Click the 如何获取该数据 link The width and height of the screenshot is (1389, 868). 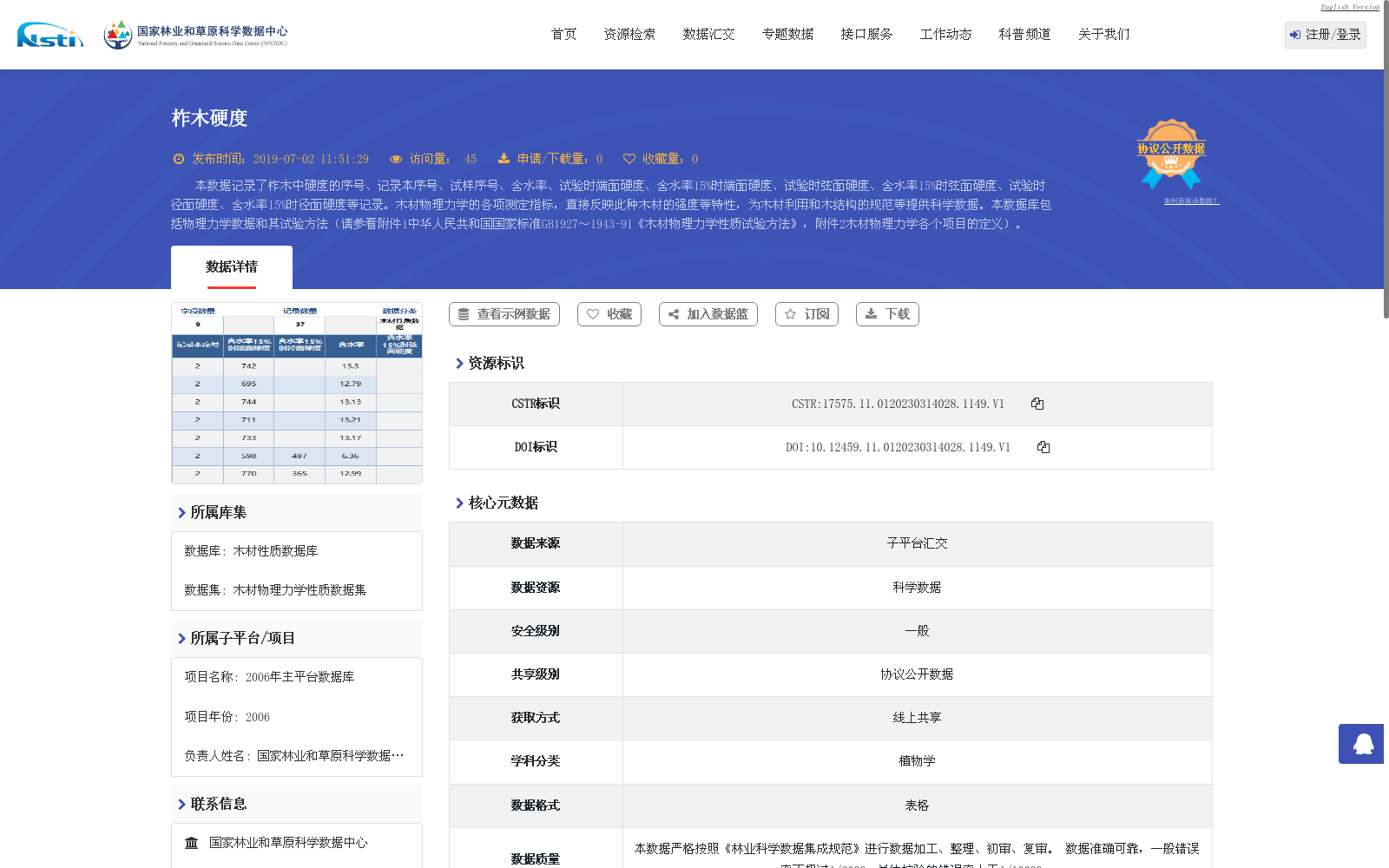pos(1191,201)
